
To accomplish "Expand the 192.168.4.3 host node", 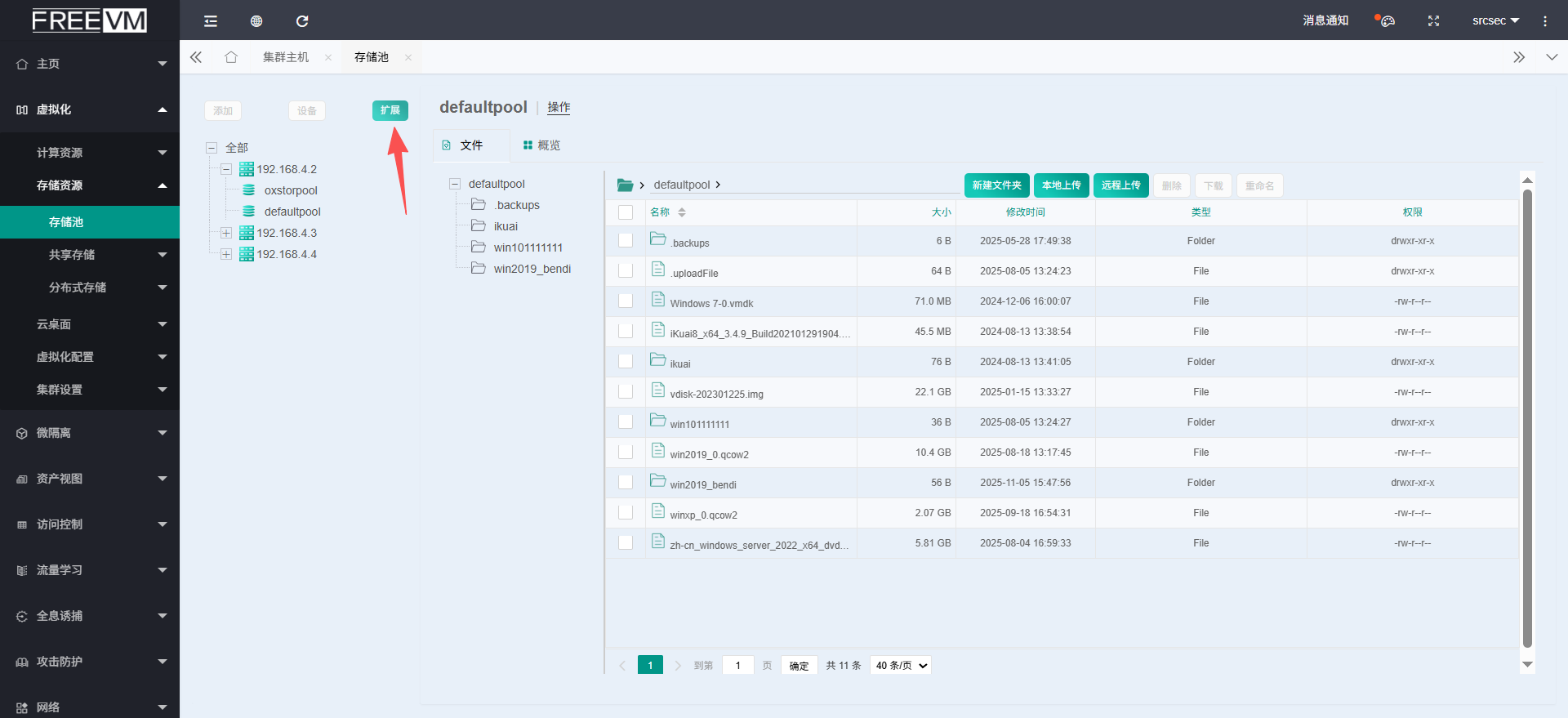I will pyautogui.click(x=226, y=233).
